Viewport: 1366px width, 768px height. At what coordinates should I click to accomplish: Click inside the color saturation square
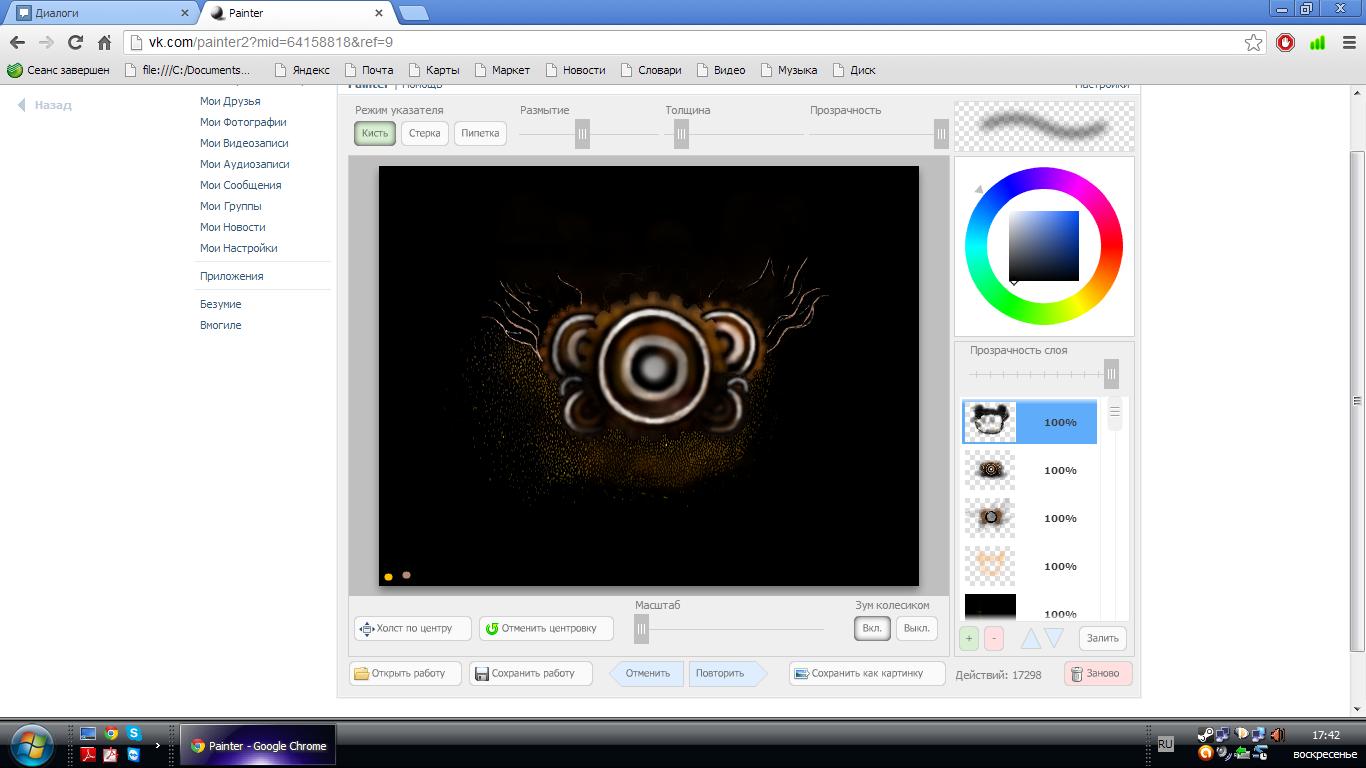pos(1043,246)
